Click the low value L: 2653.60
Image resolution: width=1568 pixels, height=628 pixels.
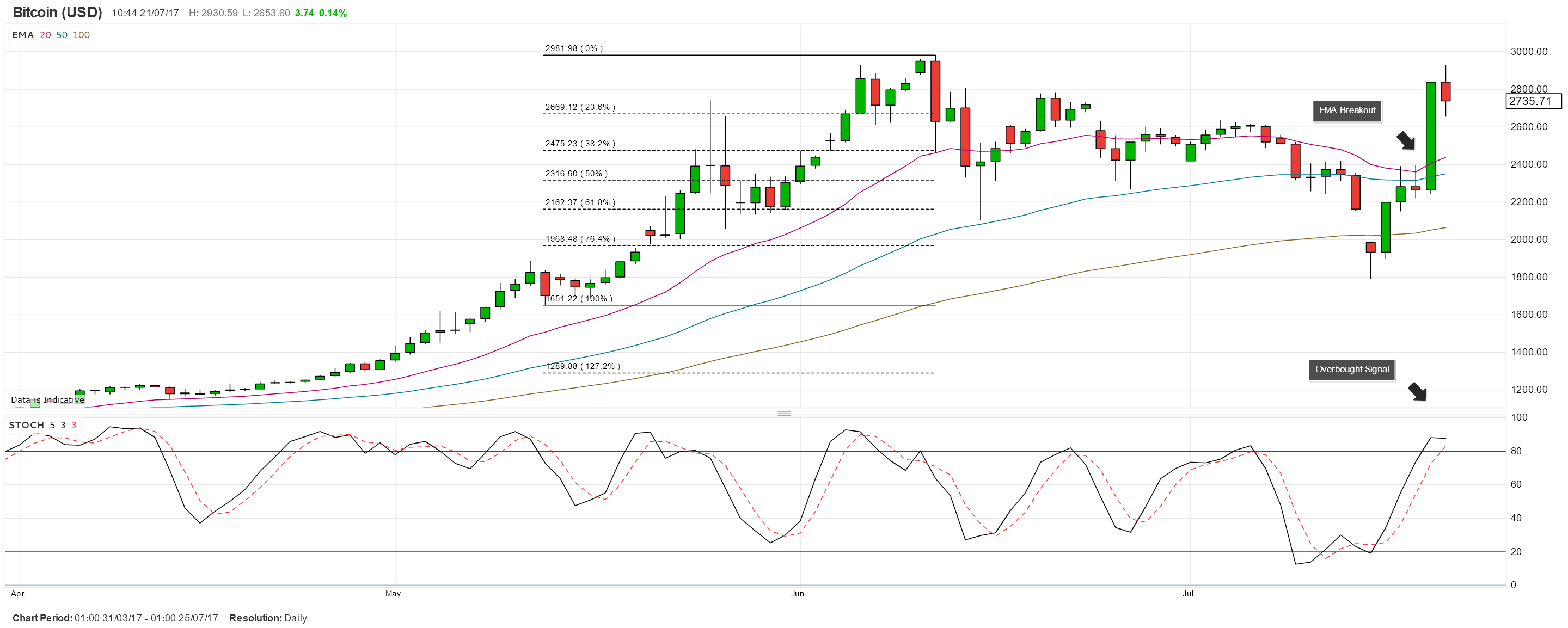point(266,13)
